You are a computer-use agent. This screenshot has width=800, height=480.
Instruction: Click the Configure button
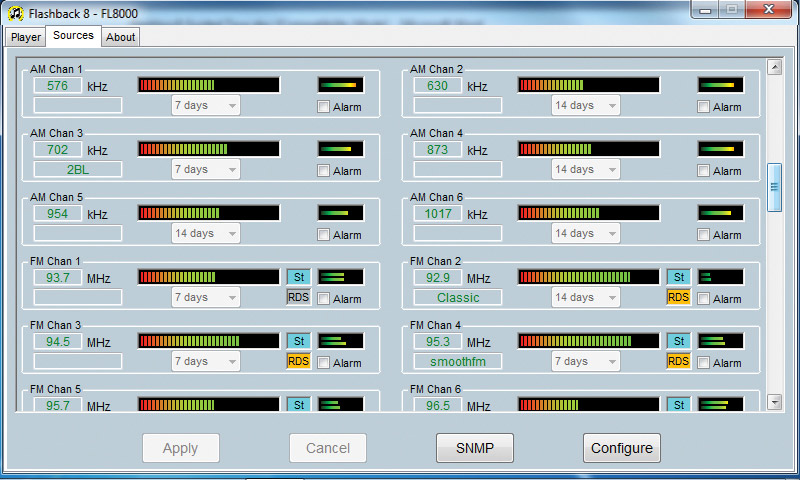(x=621, y=448)
